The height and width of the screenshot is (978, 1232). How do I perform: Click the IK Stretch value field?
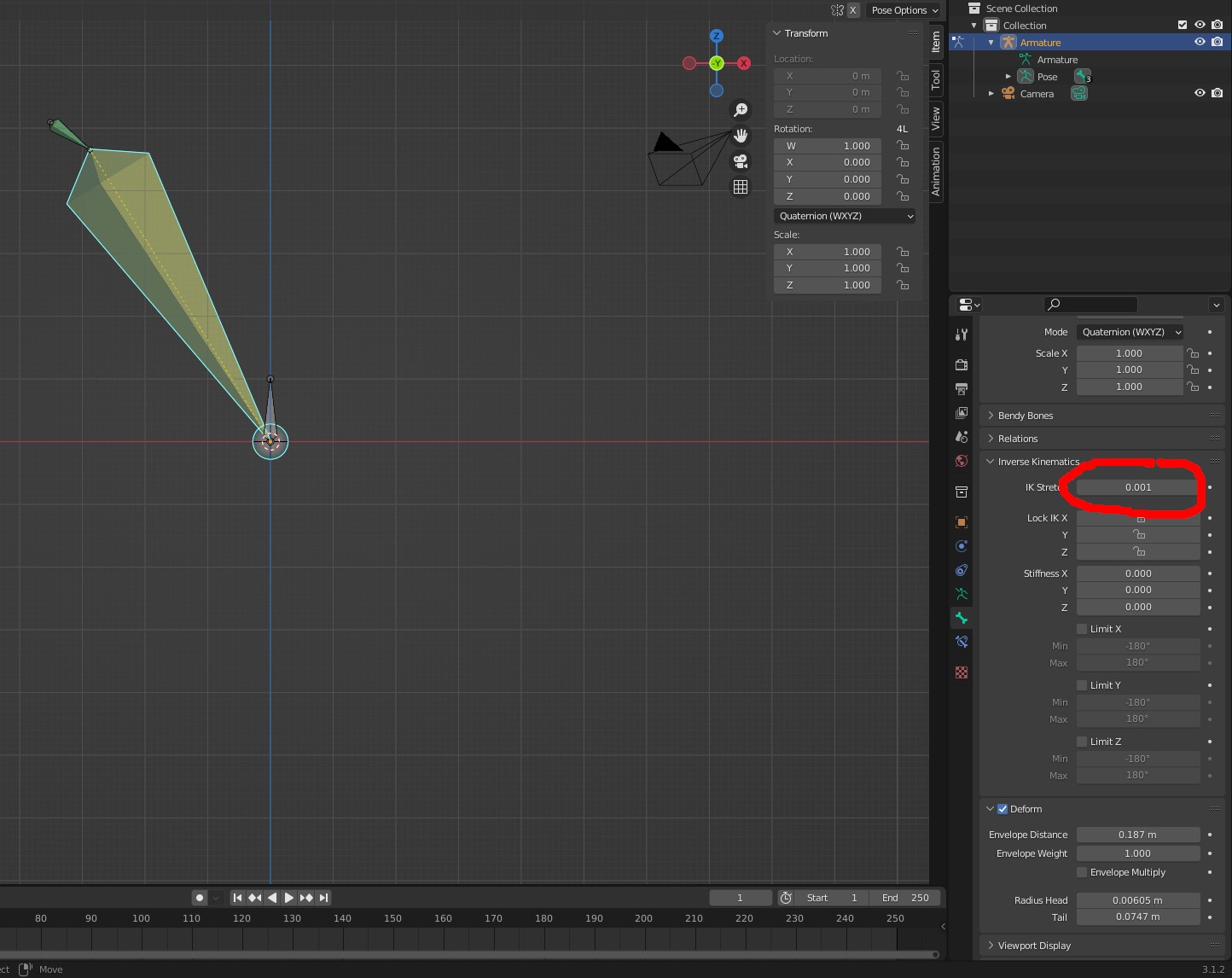(1138, 487)
